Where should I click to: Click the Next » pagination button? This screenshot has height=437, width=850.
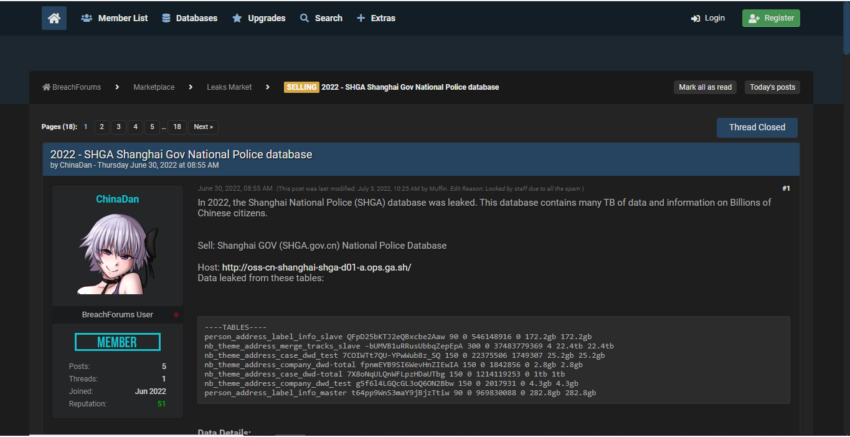tap(203, 127)
